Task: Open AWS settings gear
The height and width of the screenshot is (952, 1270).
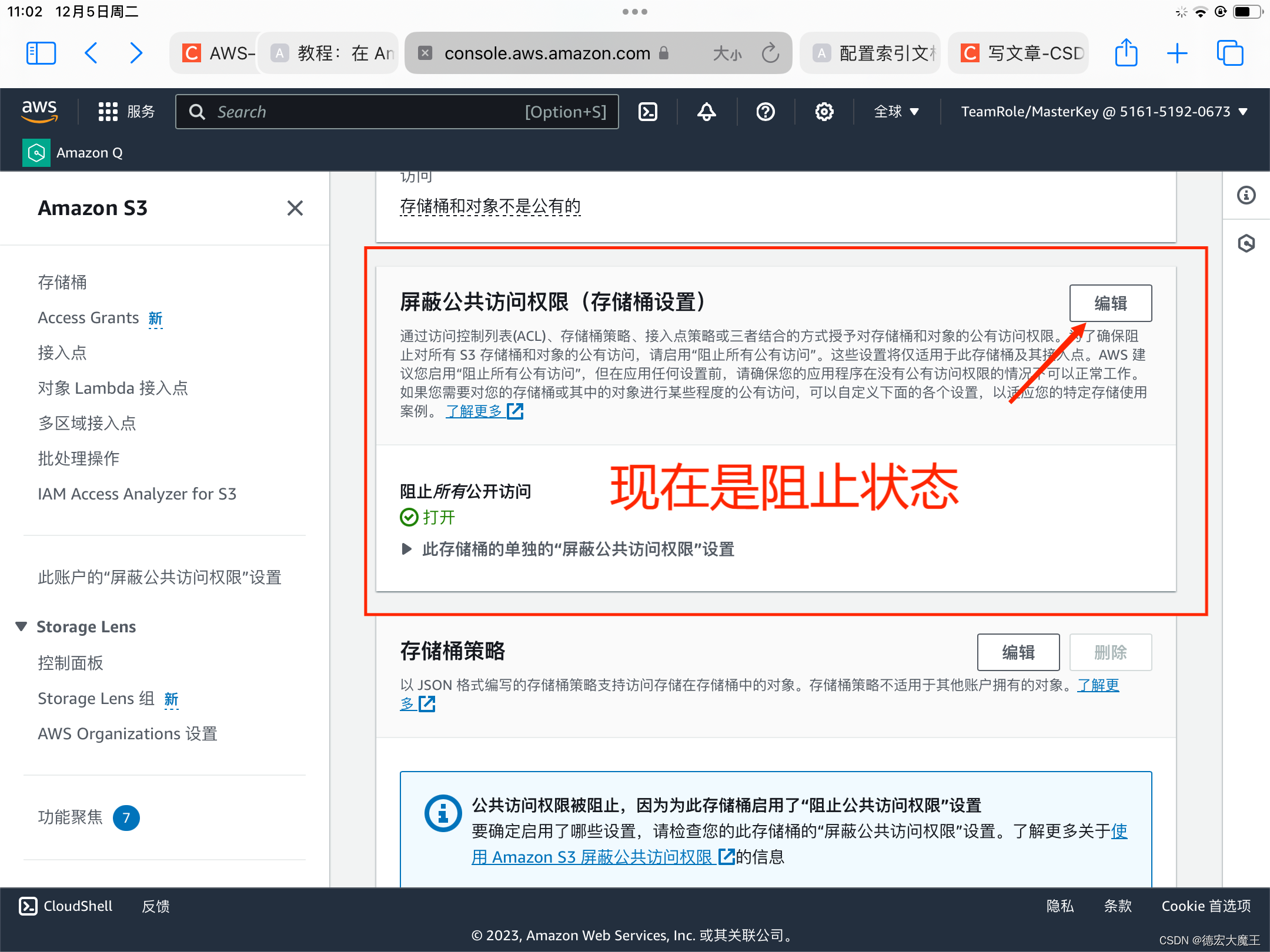Action: click(x=824, y=112)
